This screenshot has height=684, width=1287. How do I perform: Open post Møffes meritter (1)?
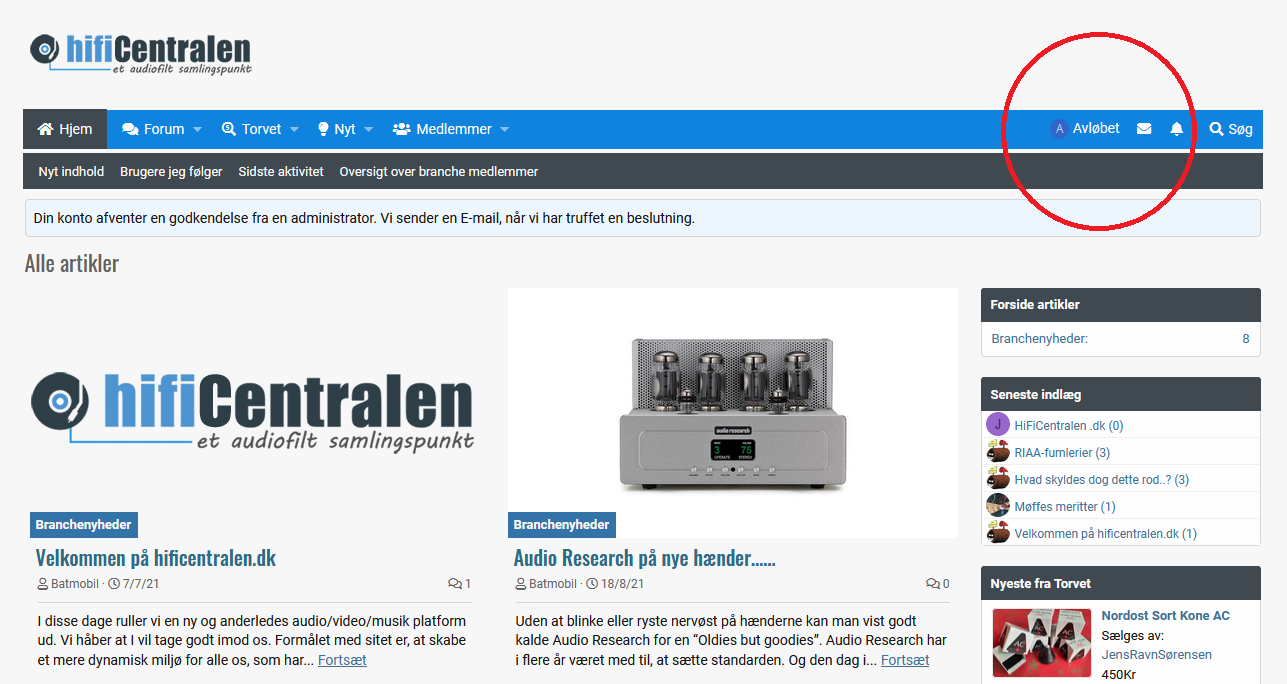tap(1065, 507)
